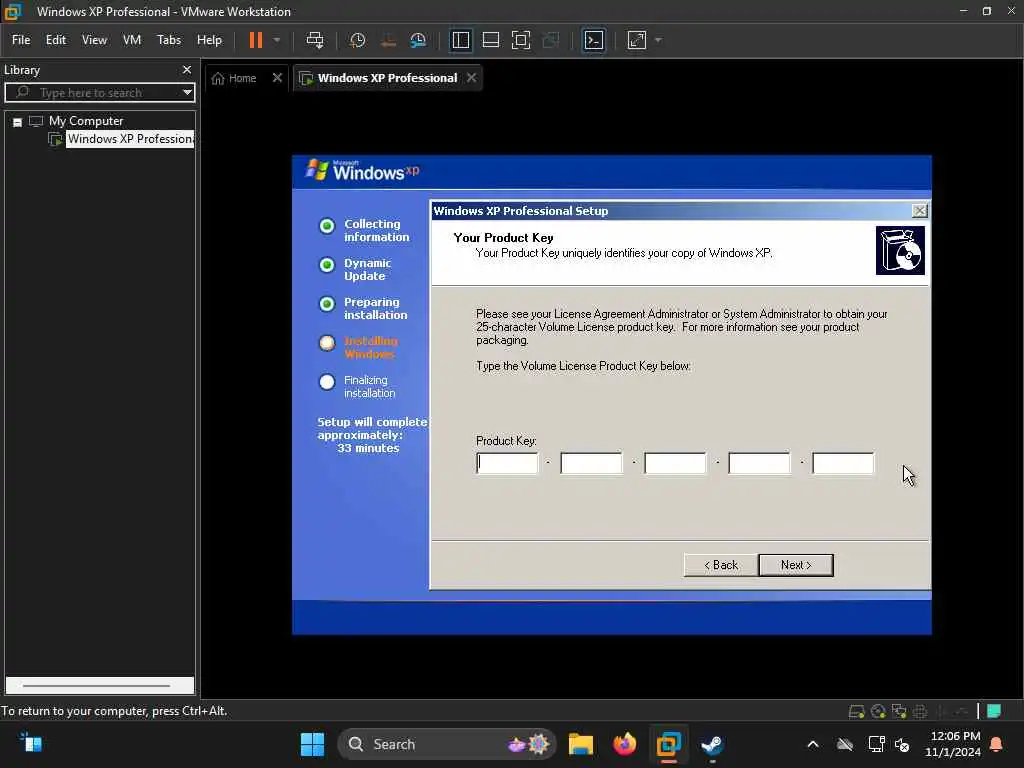1024x768 pixels.
Task: Open the clock and date 12:06 PM
Action: tap(953, 744)
